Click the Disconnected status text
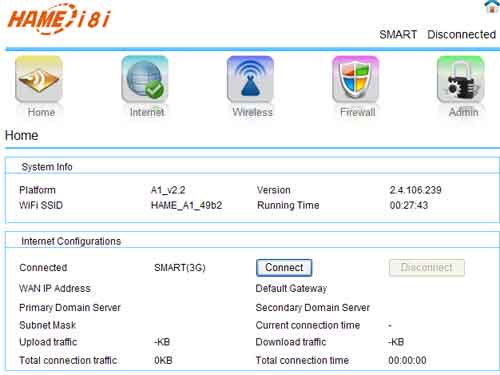500x375 pixels. 462,34
